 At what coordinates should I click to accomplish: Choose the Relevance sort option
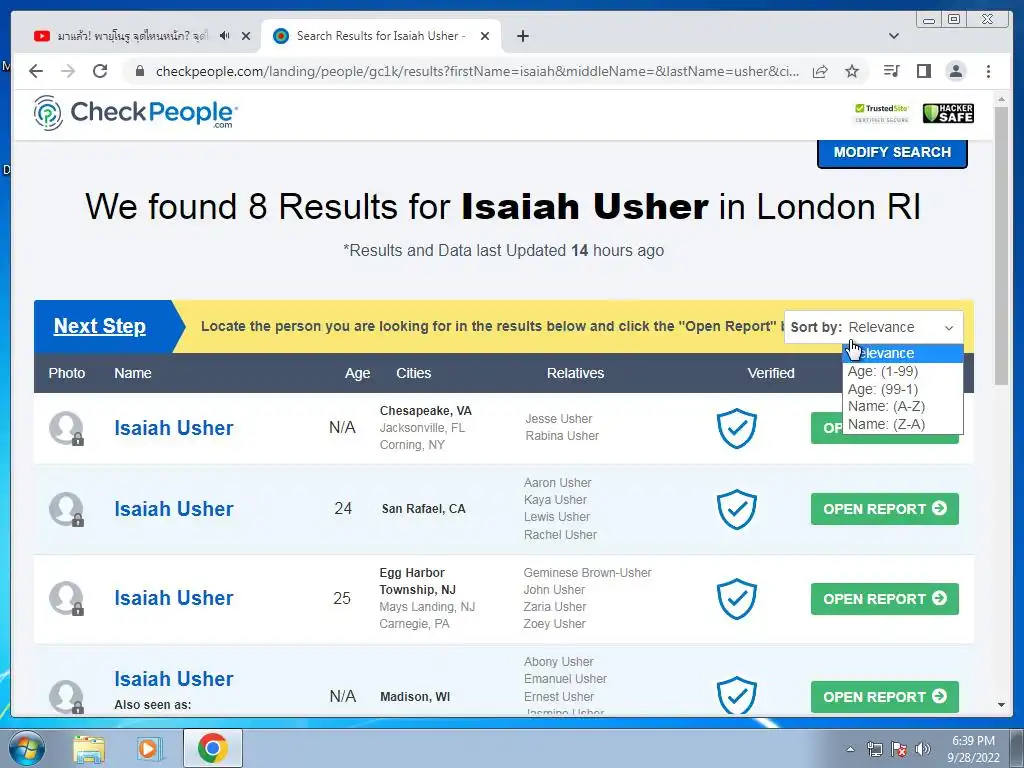[903, 353]
